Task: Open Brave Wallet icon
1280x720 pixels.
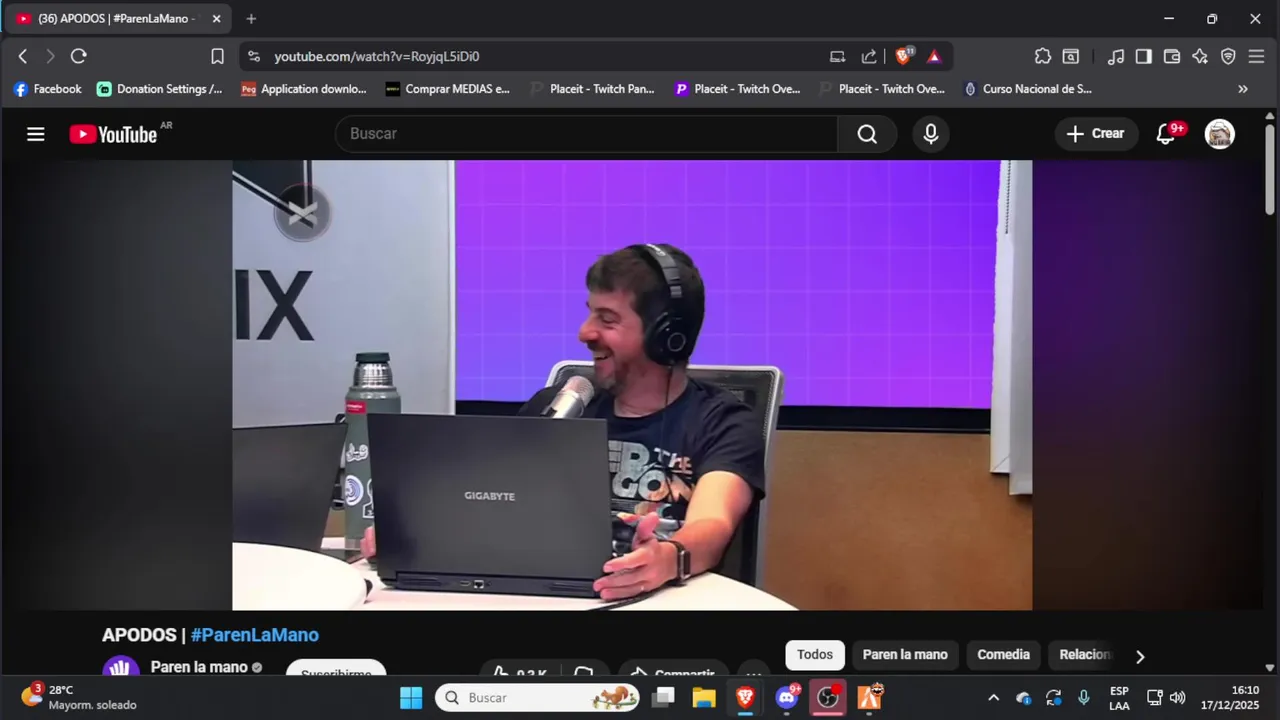Action: (1172, 57)
